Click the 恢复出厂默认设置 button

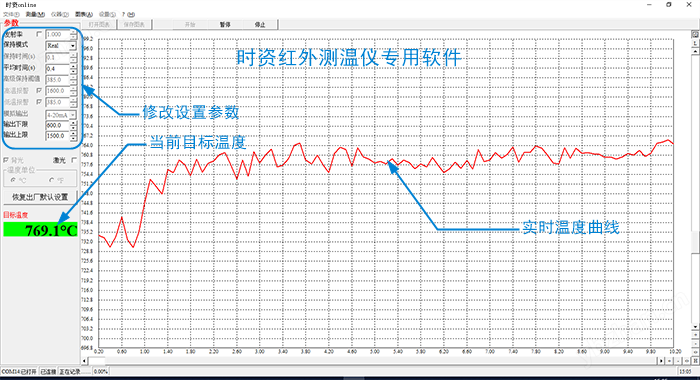pos(40,197)
